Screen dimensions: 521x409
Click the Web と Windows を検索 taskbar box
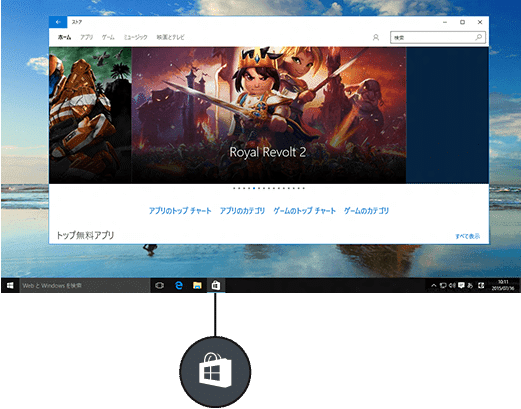(x=85, y=285)
